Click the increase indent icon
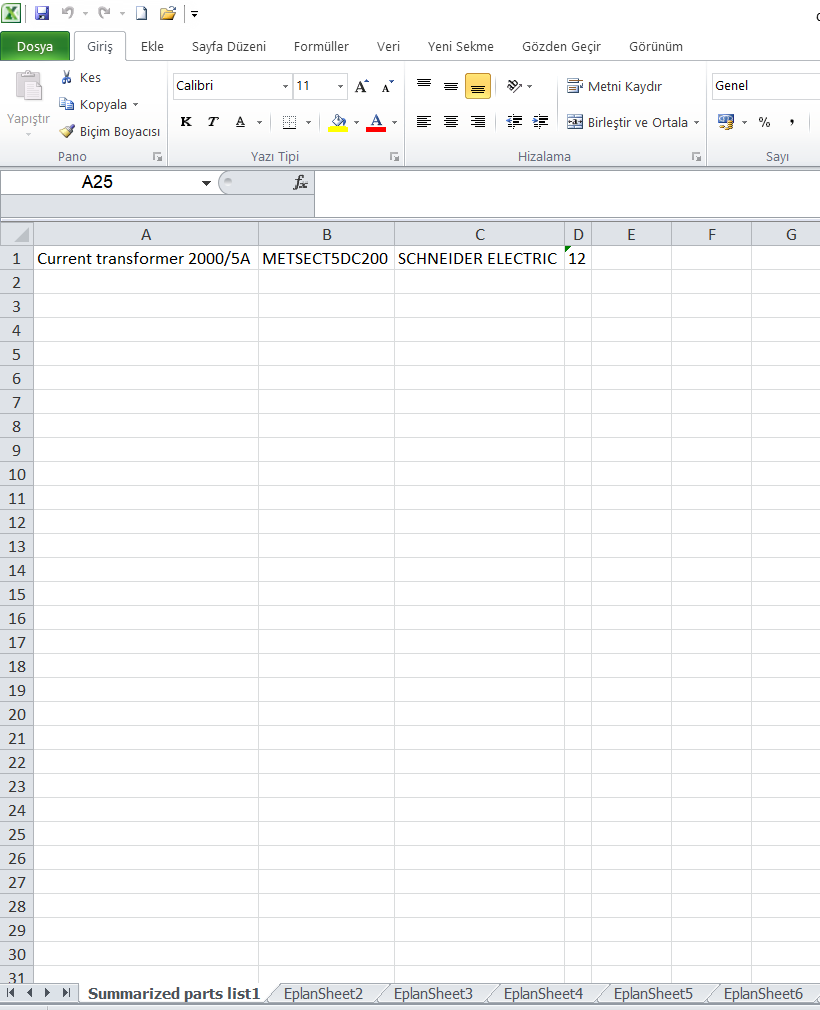 [540, 122]
